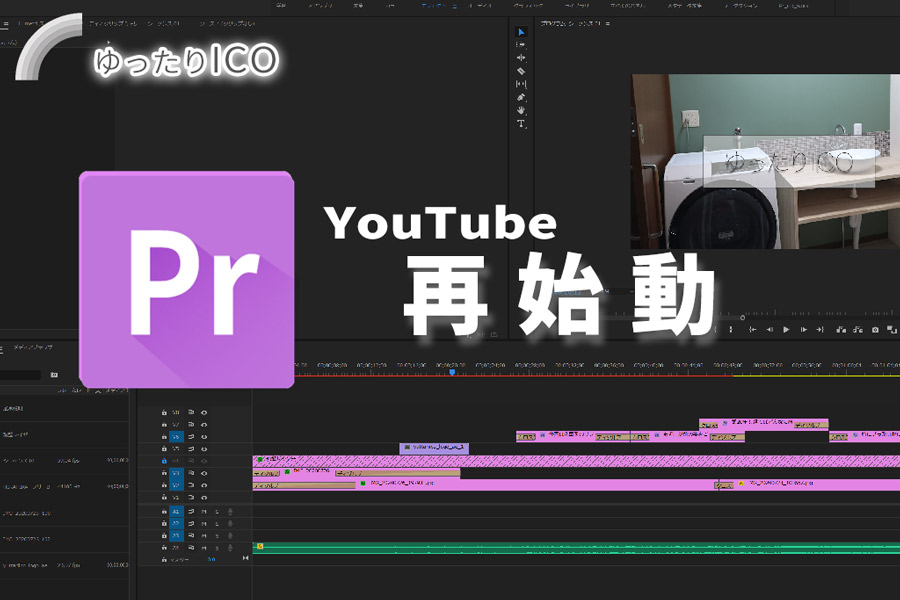This screenshot has width=900, height=600.
Task: Click go-to-end icon on master row
Action: pyautogui.click(x=246, y=558)
